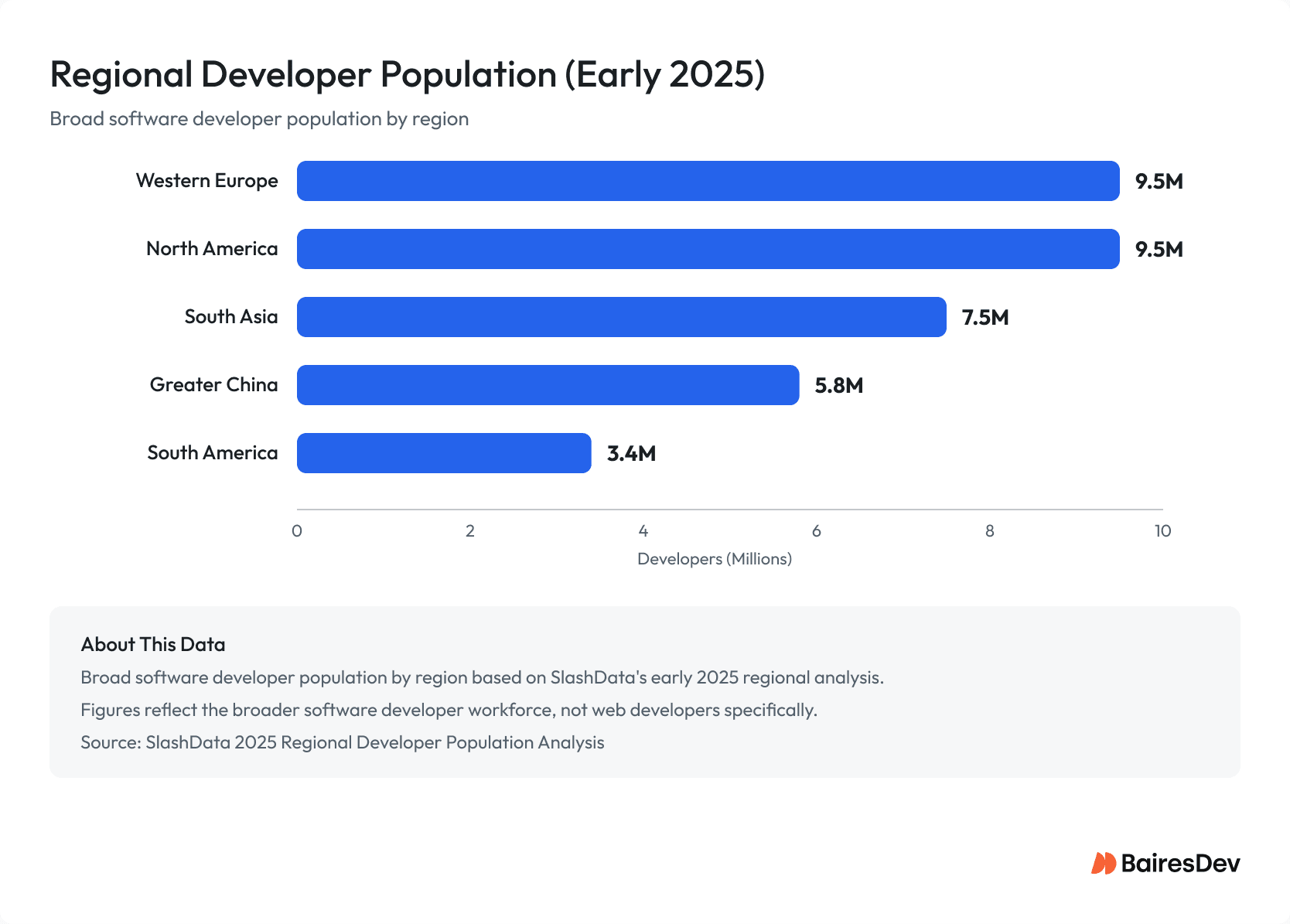1290x924 pixels.
Task: Click the 9.5M value beside Western Europe
Action: 1159,181
